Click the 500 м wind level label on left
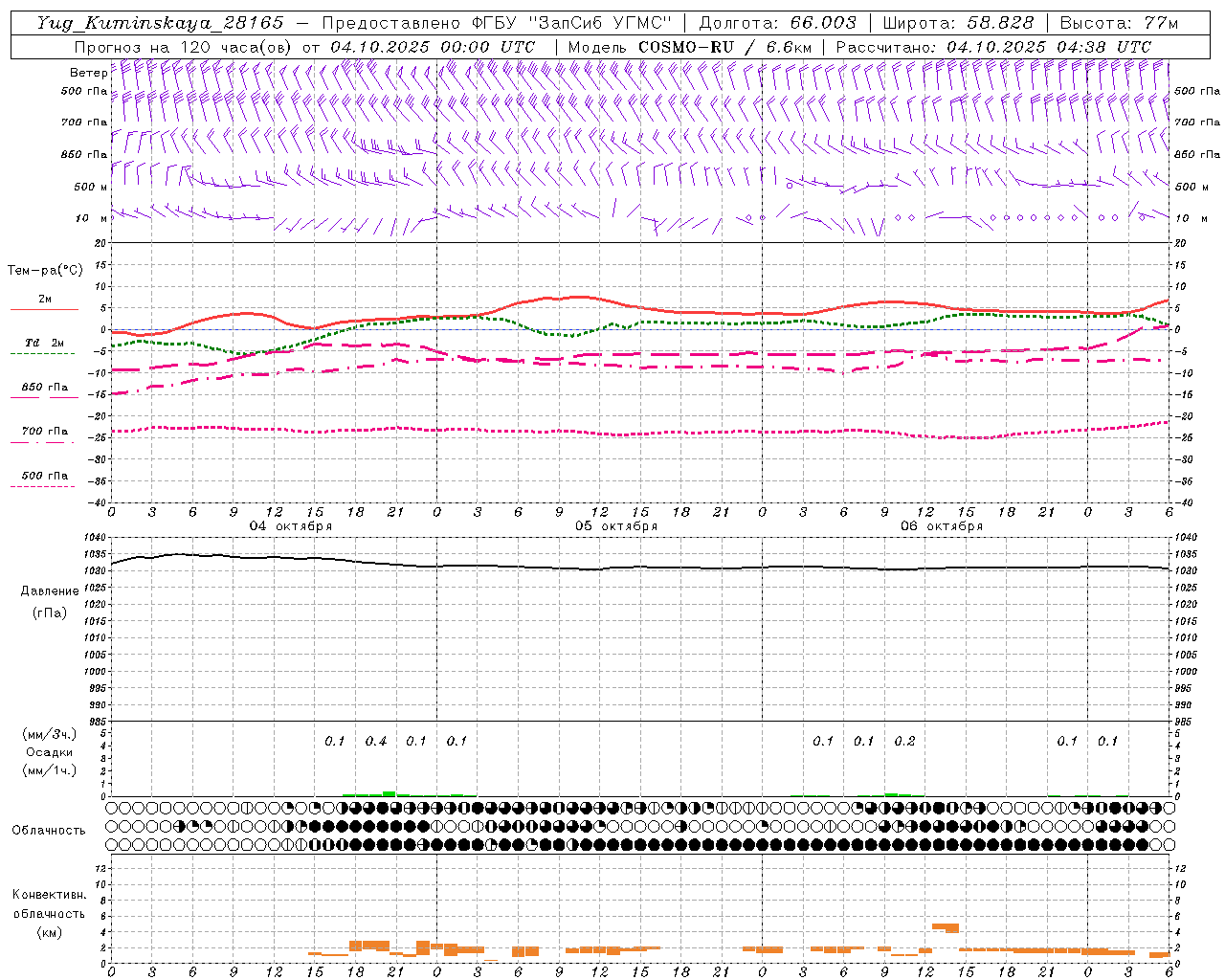The width and height of the screenshot is (1225, 980). [x=91, y=188]
